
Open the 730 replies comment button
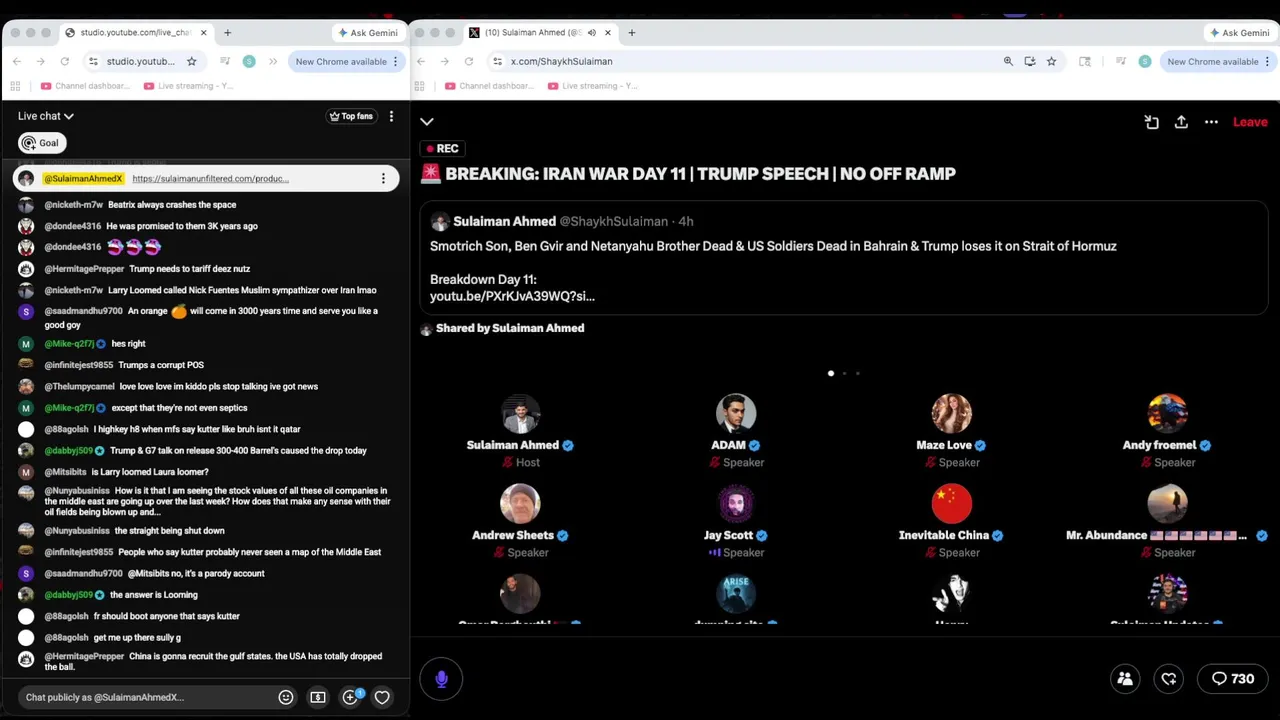[x=1233, y=679]
